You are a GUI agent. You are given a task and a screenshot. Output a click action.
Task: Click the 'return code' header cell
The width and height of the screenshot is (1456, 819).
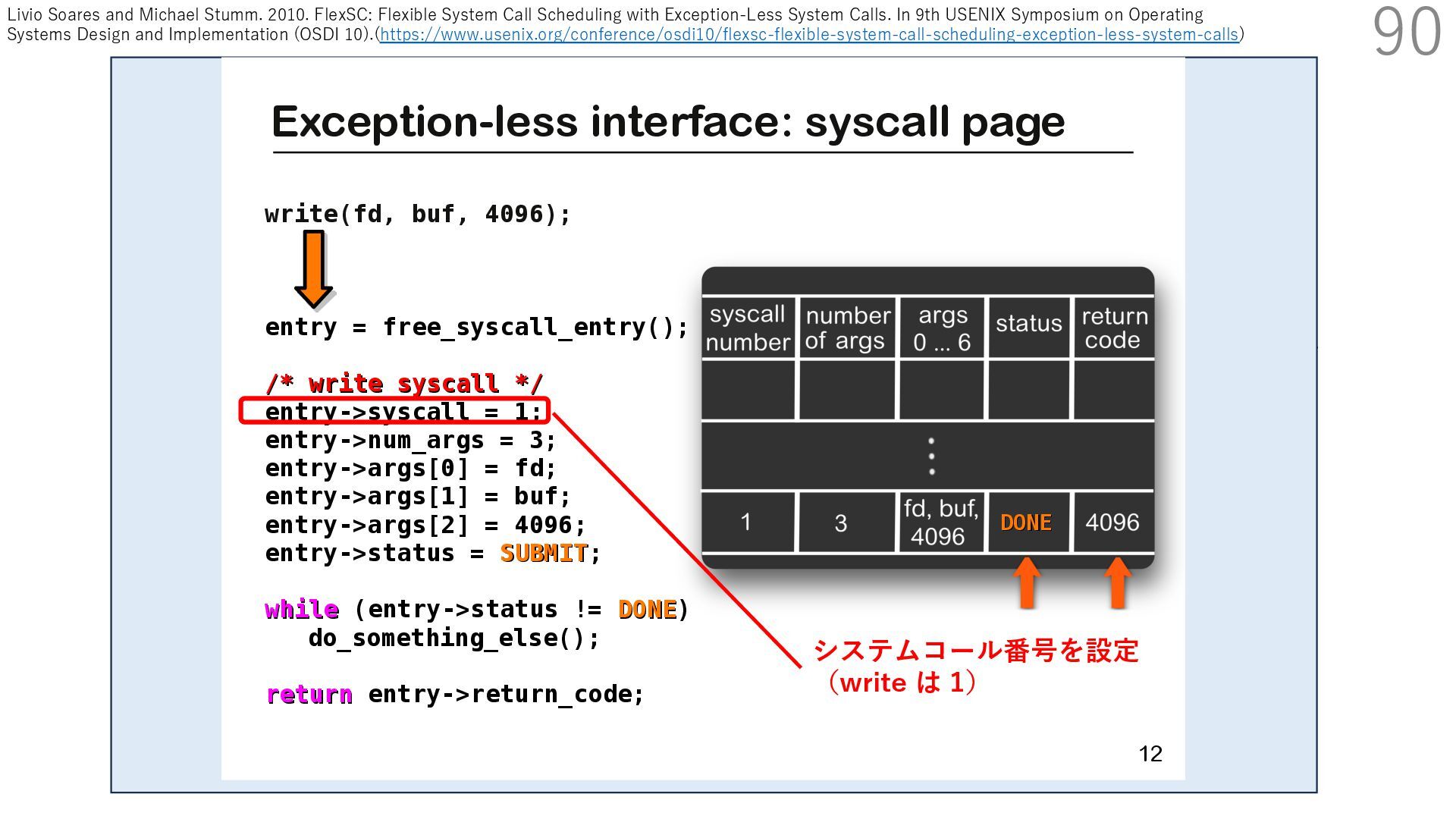tap(1113, 328)
